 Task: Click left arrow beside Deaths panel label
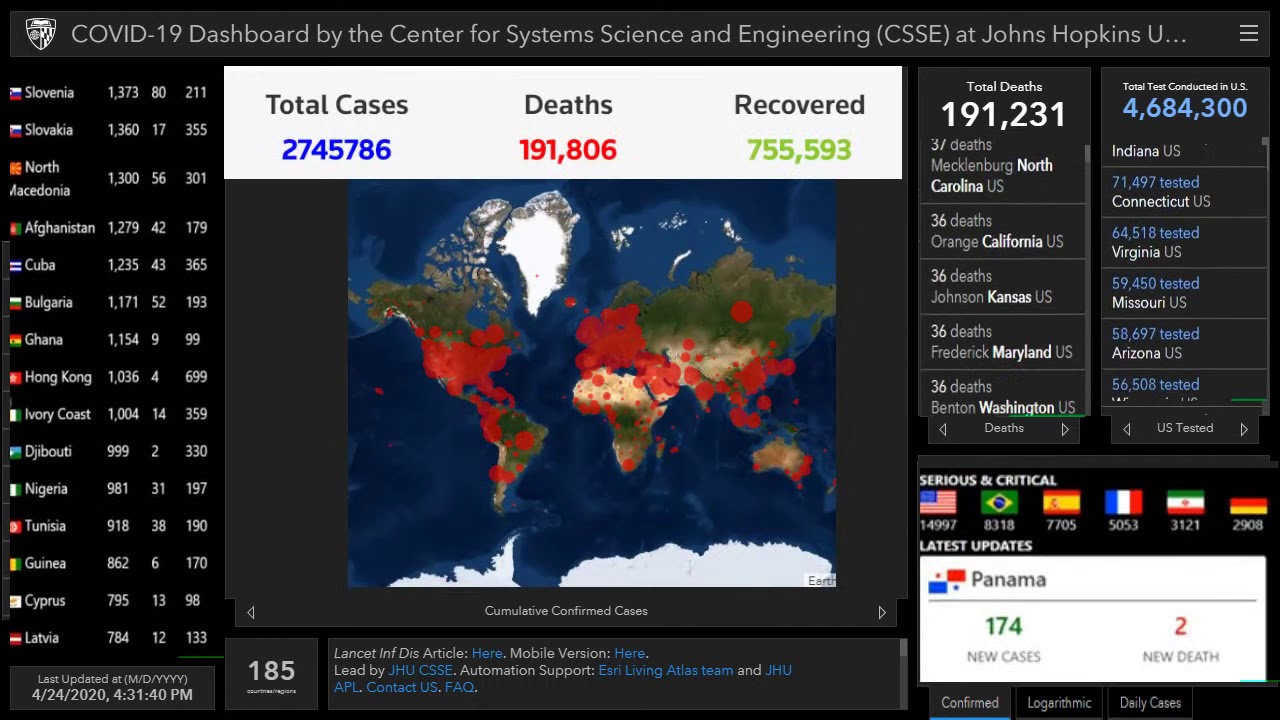(942, 429)
